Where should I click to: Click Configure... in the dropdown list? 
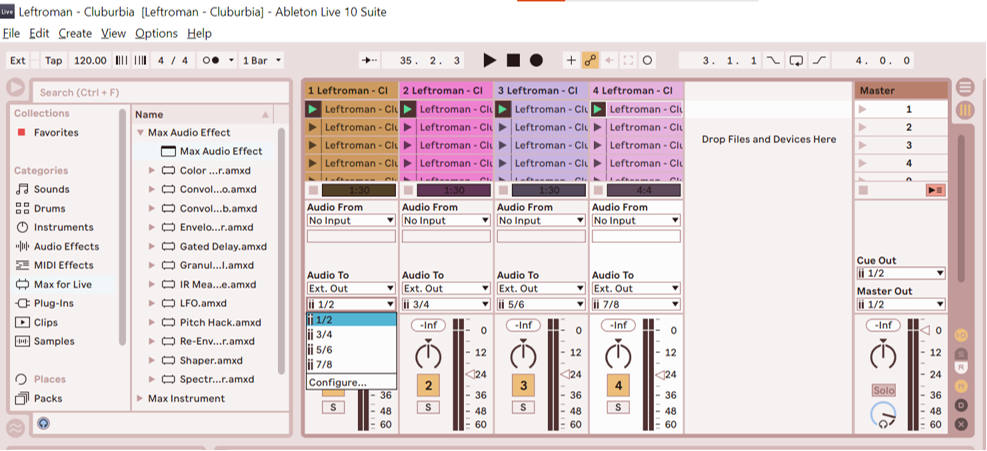[x=351, y=382]
